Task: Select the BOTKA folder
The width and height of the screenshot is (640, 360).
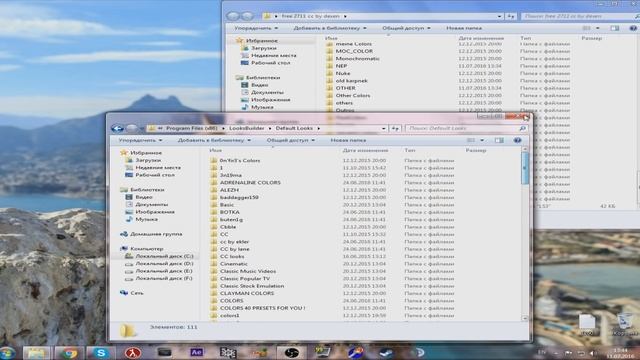Action: 229,212
